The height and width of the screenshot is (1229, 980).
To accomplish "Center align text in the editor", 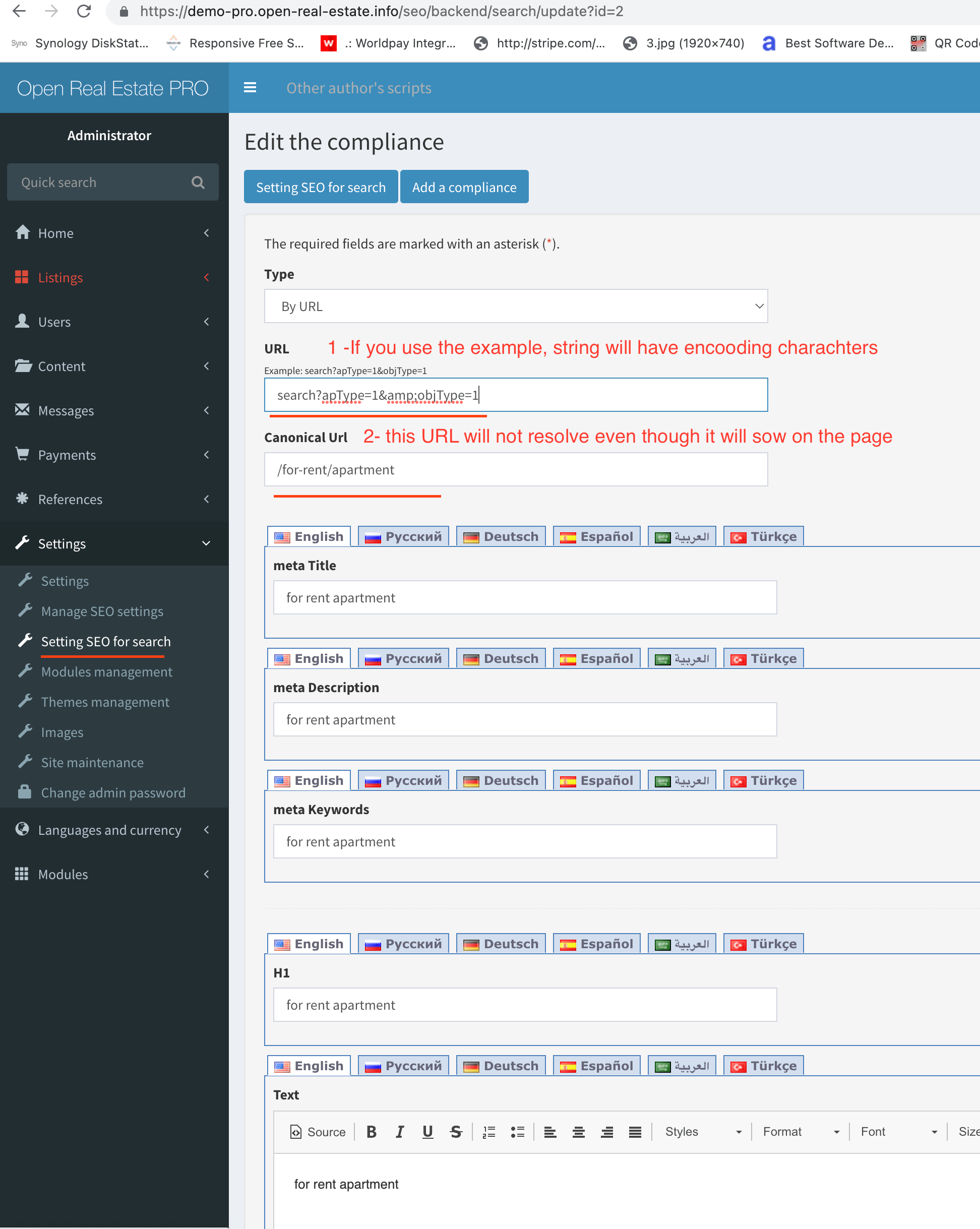I will (x=578, y=1132).
